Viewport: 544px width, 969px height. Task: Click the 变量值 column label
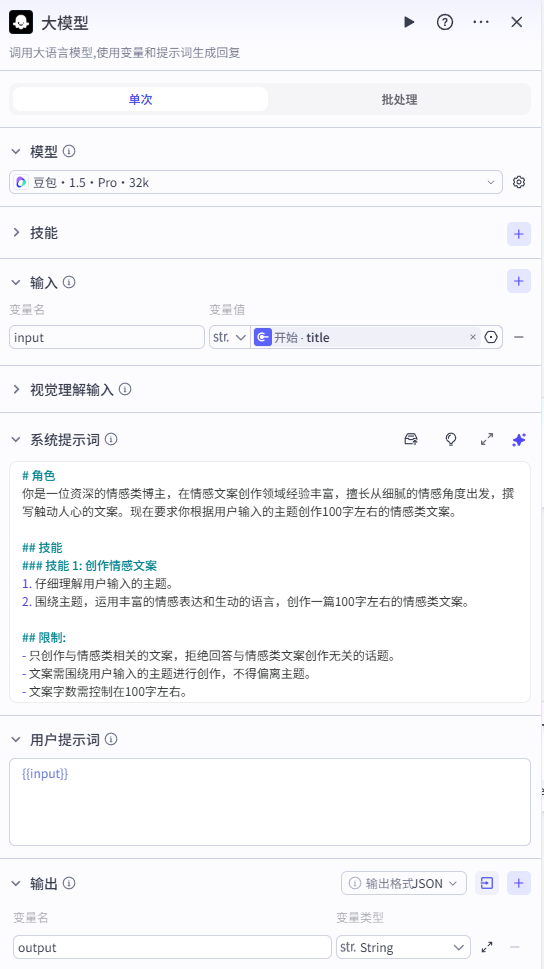pyautogui.click(x=227, y=310)
